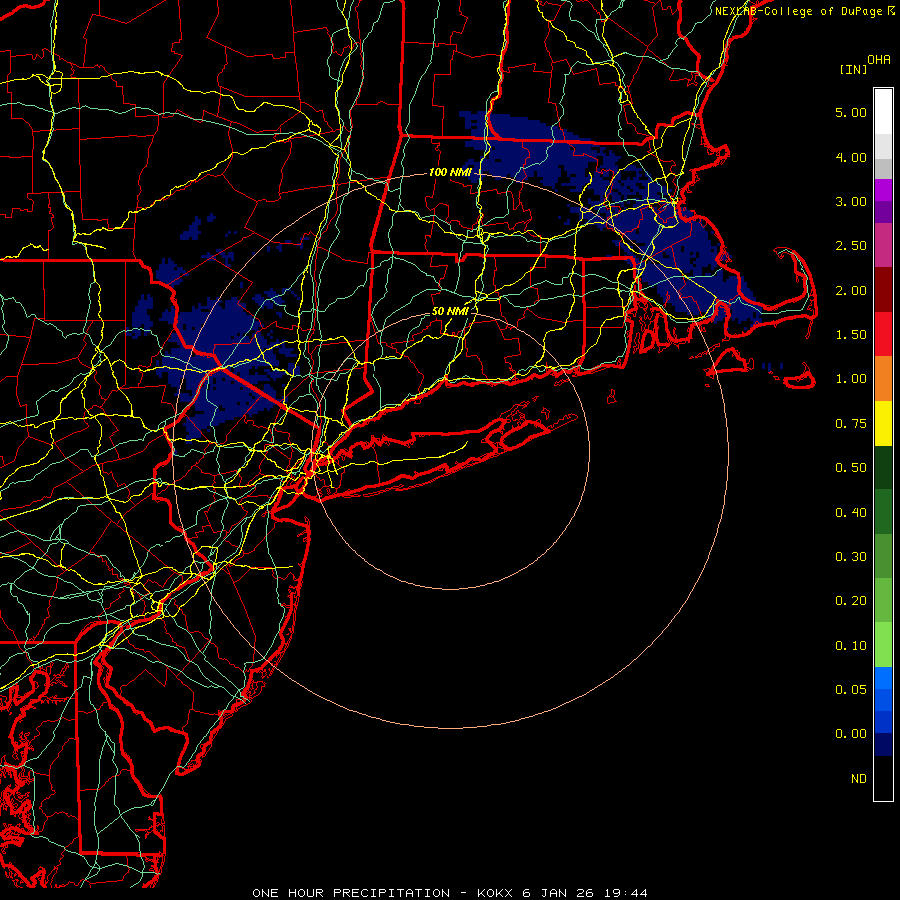
Task: Click the orange legend color block
Action: (883, 379)
